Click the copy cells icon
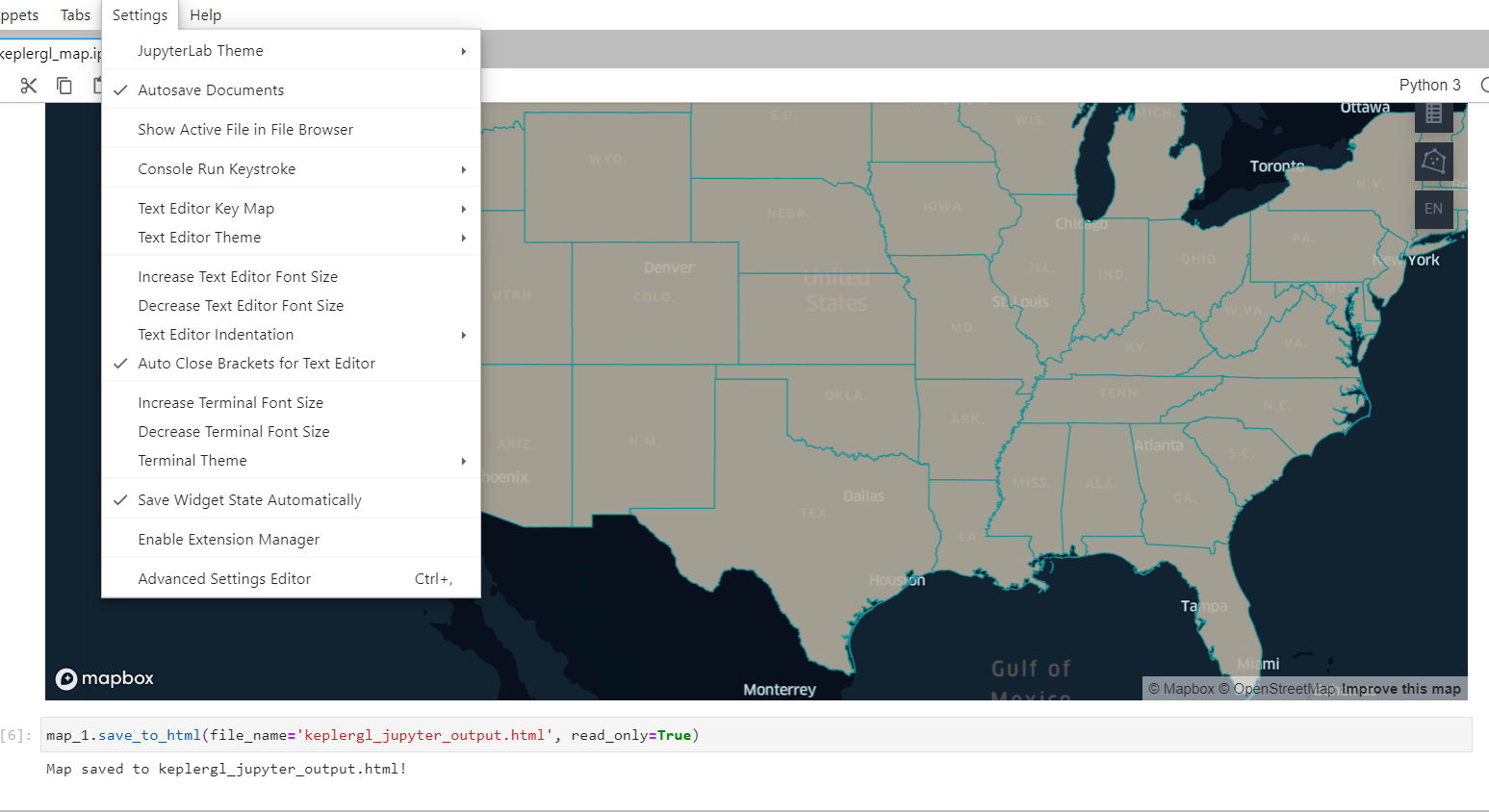 coord(64,85)
